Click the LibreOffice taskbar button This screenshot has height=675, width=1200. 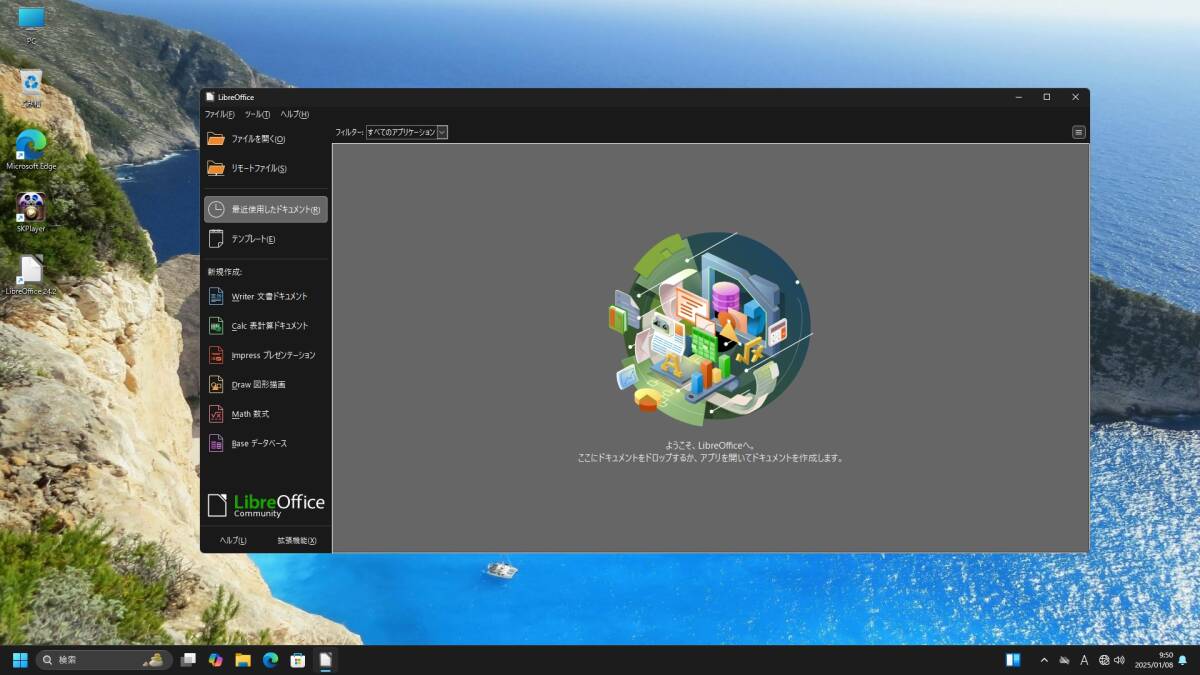[325, 660]
